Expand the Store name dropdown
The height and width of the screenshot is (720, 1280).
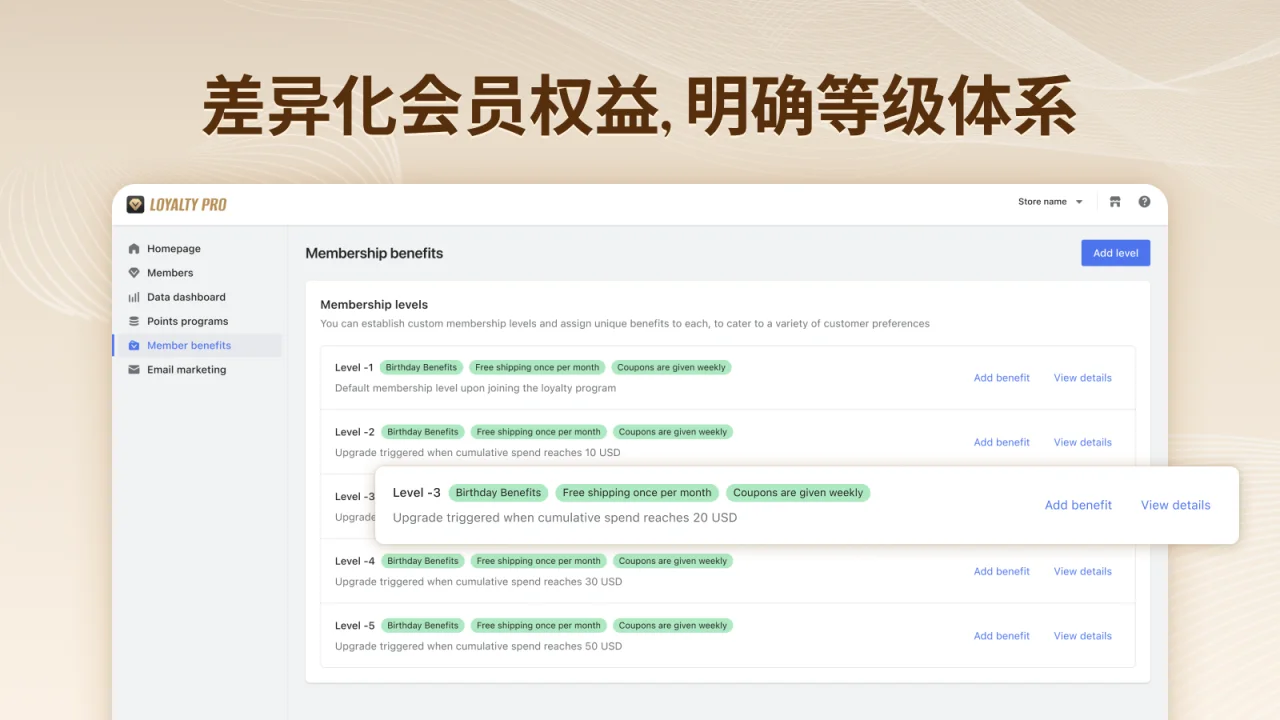click(1050, 202)
